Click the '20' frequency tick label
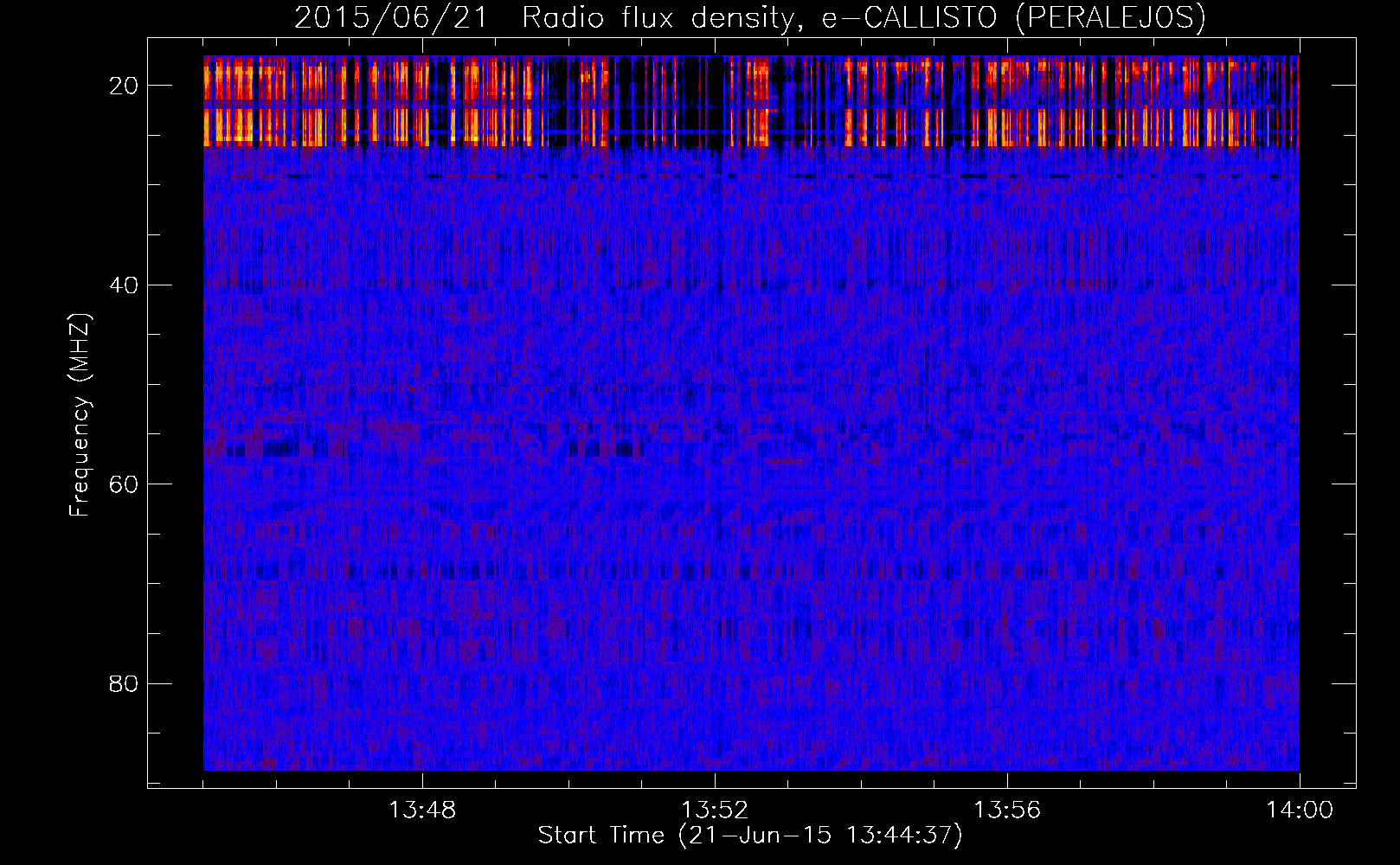The image size is (1400, 865). point(124,86)
